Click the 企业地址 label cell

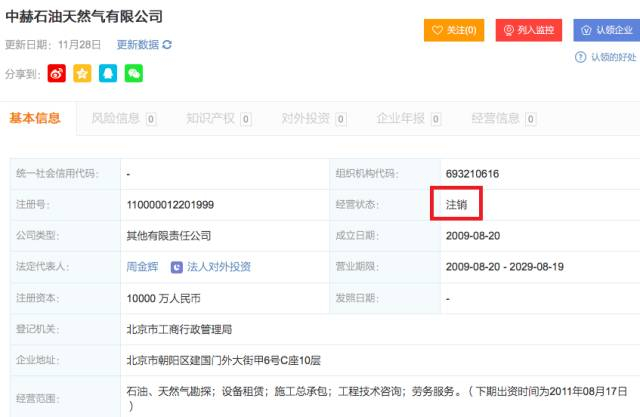65,360
